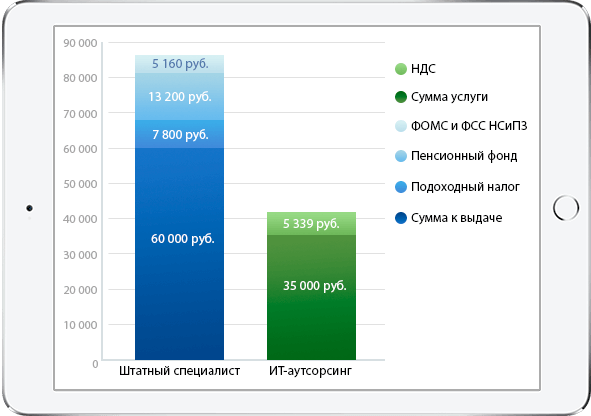Click the Сумма услуги legend dot
The width and height of the screenshot is (591, 416).
tap(401, 97)
